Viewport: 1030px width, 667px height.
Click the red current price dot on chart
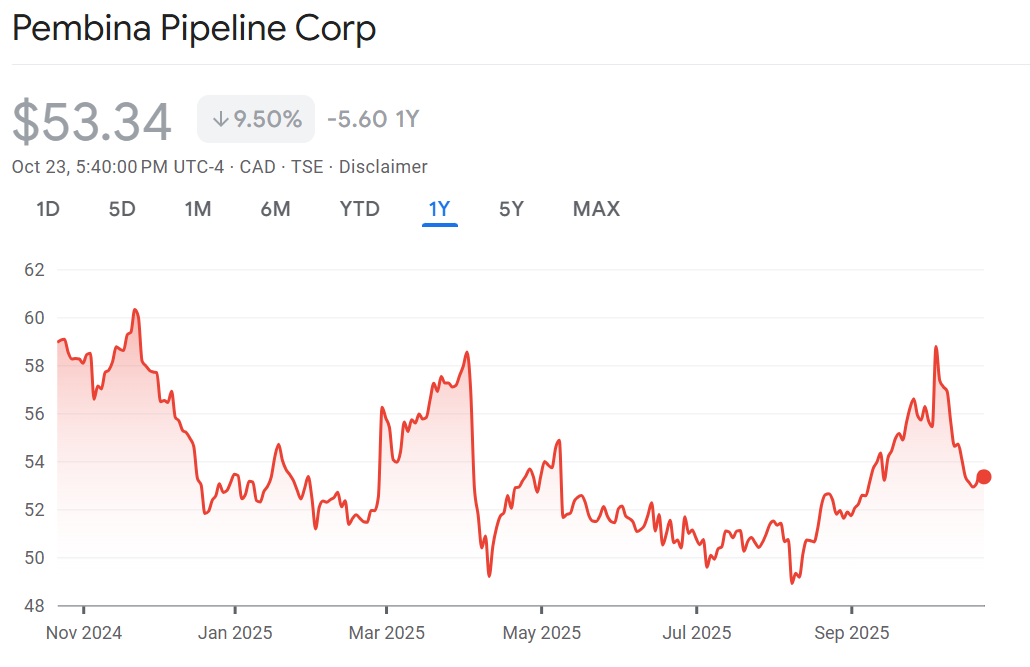tap(984, 477)
